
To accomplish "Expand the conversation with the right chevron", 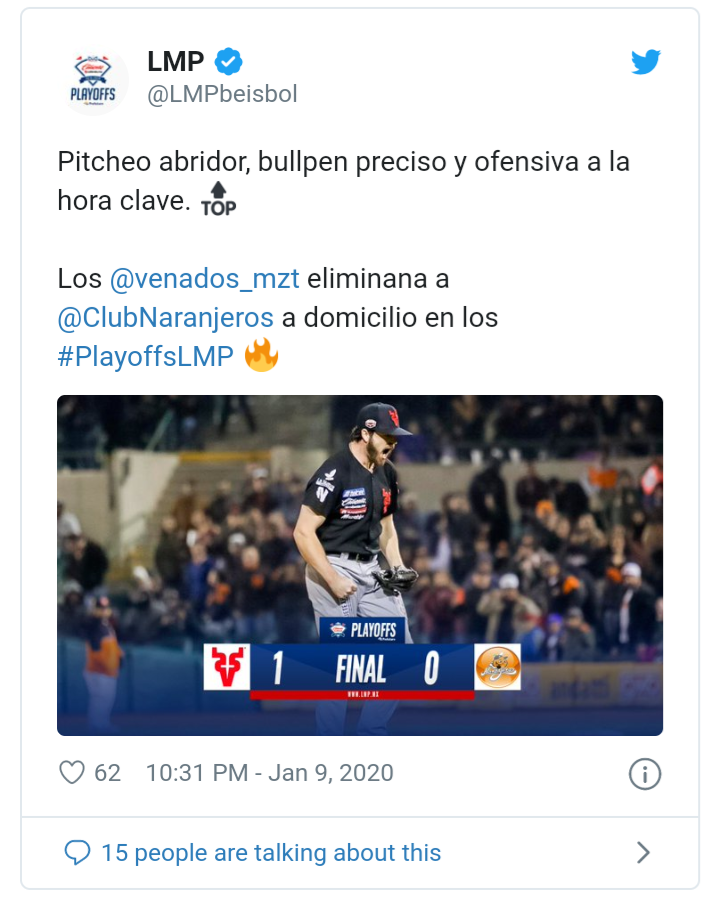I will [x=644, y=853].
